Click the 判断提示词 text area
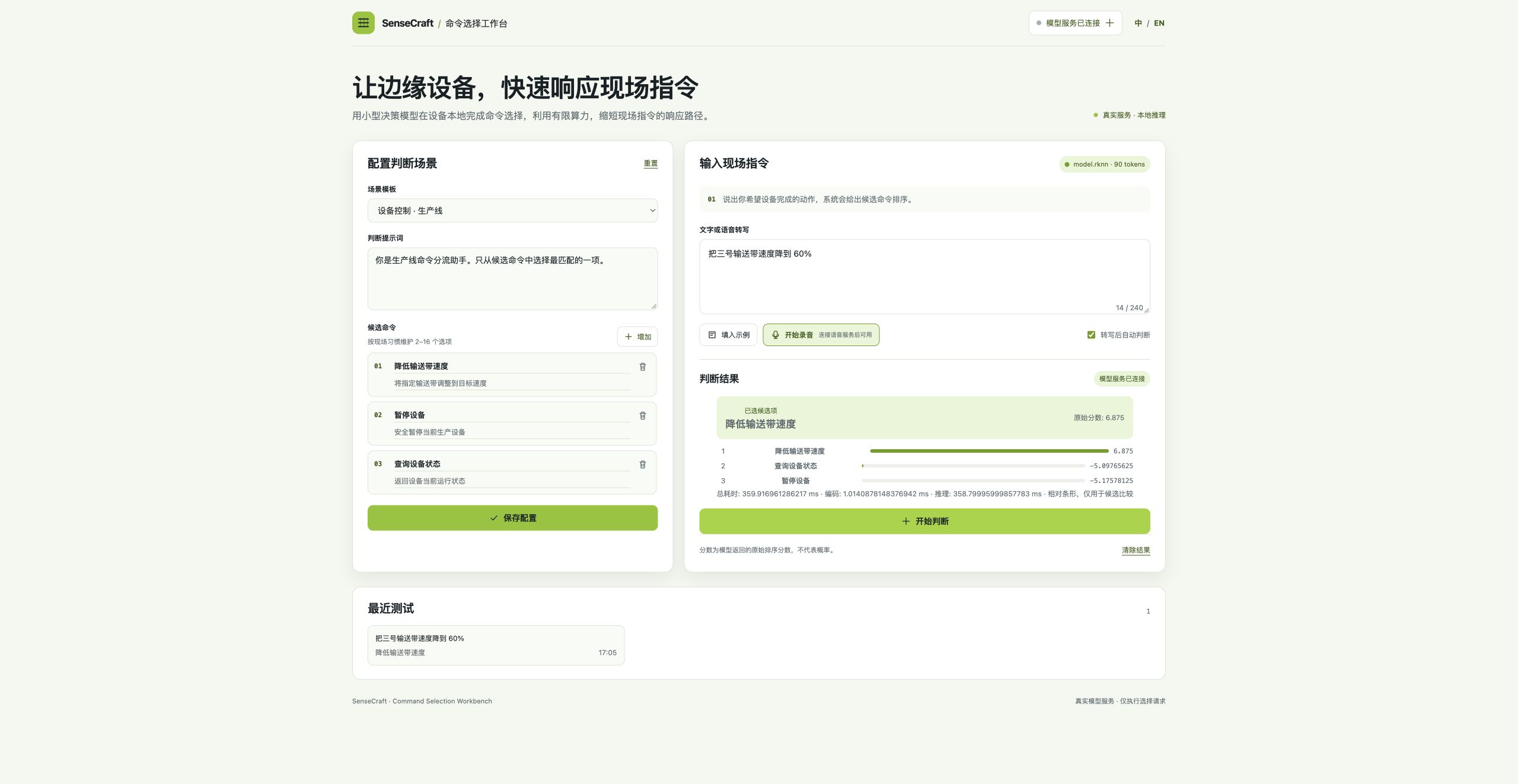 pos(512,279)
